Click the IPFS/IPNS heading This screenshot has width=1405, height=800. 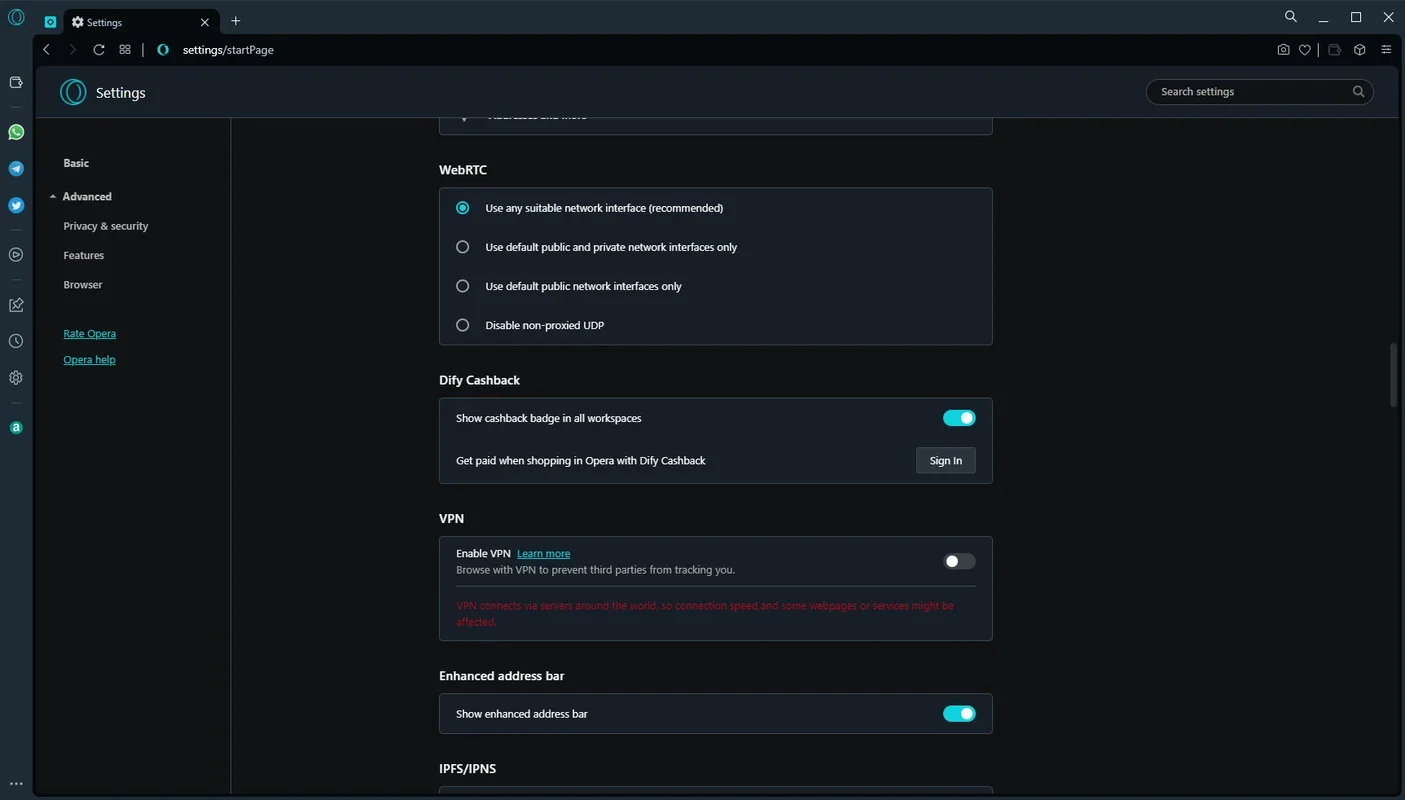click(x=468, y=769)
